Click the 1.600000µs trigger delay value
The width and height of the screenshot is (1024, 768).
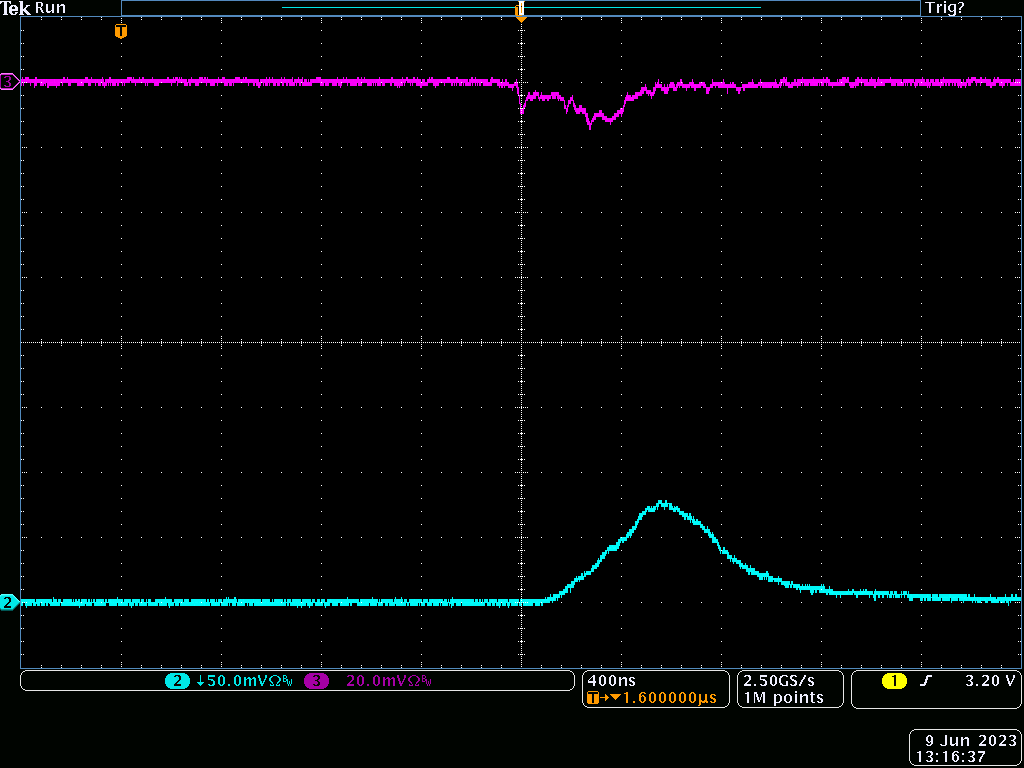tap(668, 698)
